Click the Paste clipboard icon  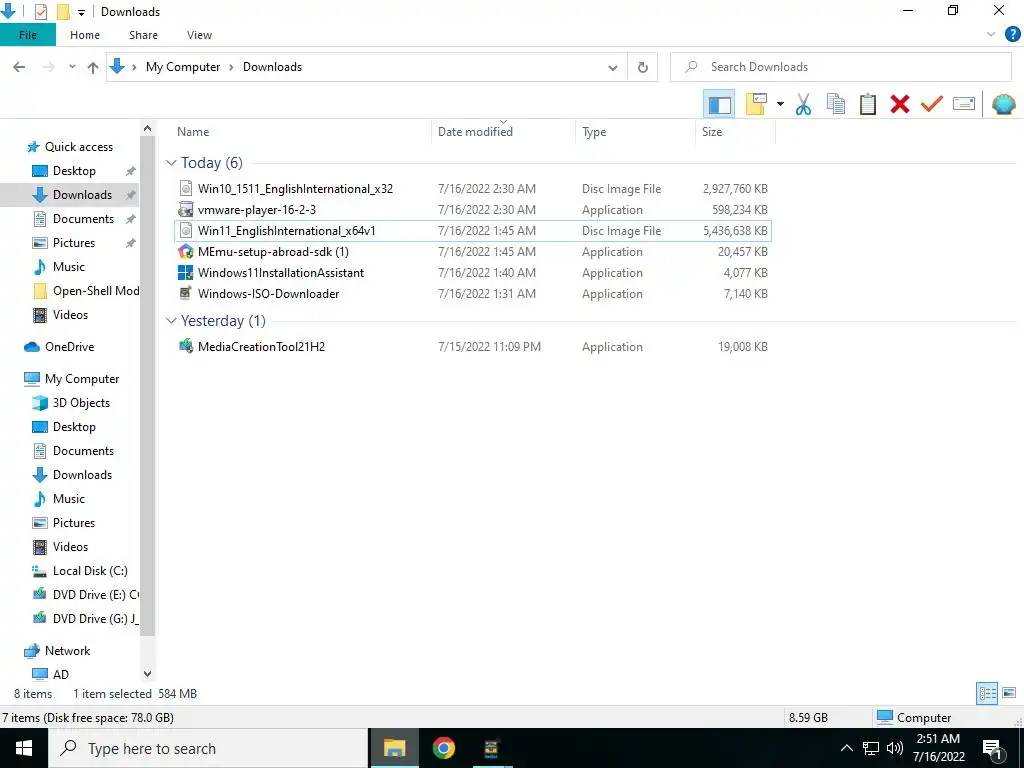[868, 104]
